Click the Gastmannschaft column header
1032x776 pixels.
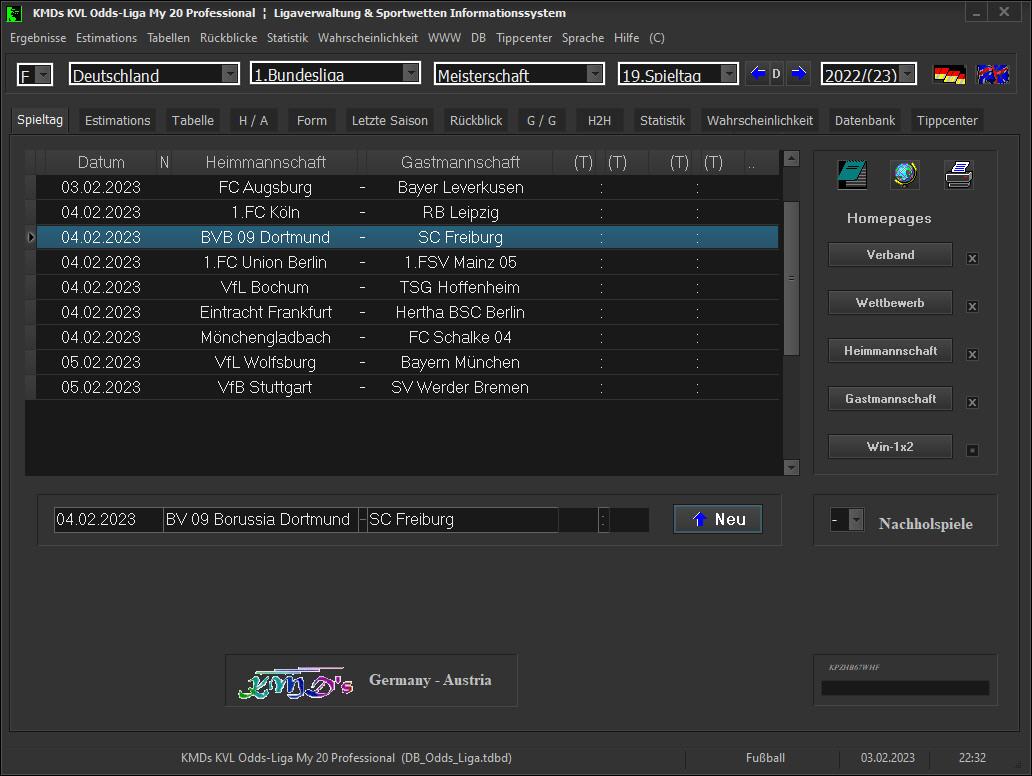click(460, 163)
